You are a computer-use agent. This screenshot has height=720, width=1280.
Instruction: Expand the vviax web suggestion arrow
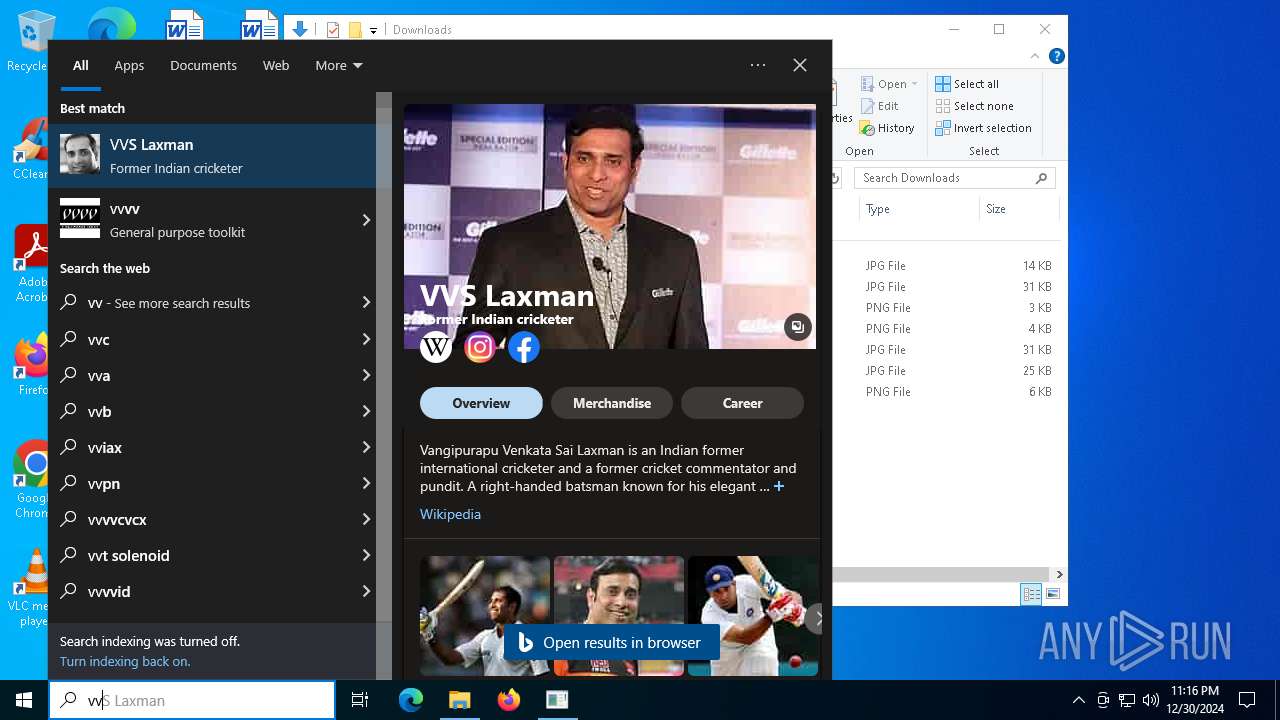(x=366, y=448)
